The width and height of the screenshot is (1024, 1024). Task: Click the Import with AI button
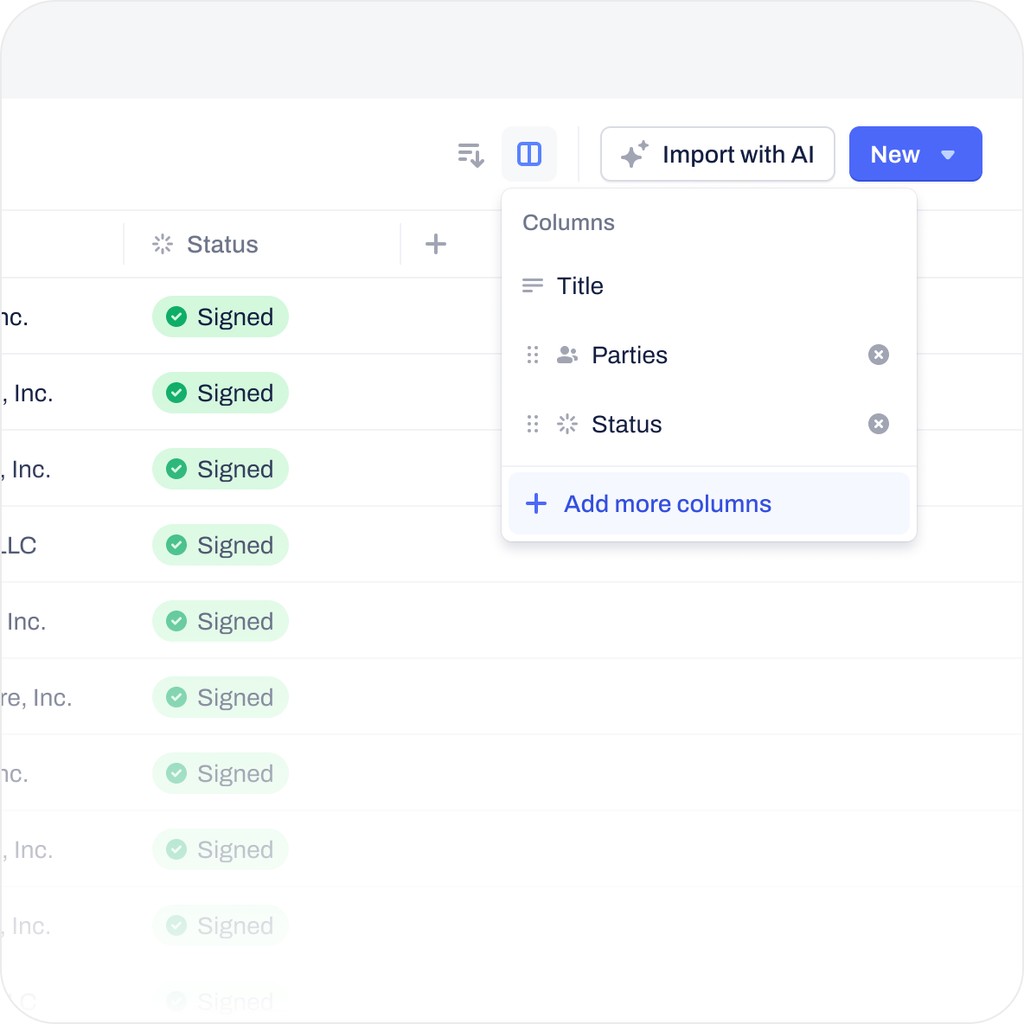point(717,154)
